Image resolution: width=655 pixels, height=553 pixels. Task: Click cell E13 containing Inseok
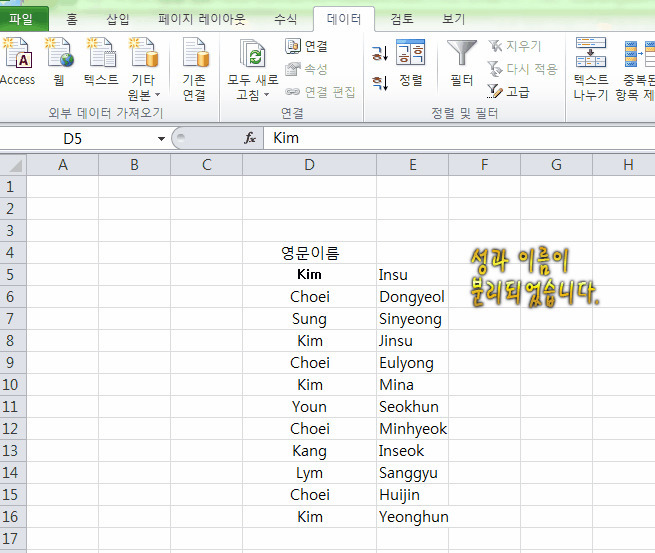[x=412, y=451]
